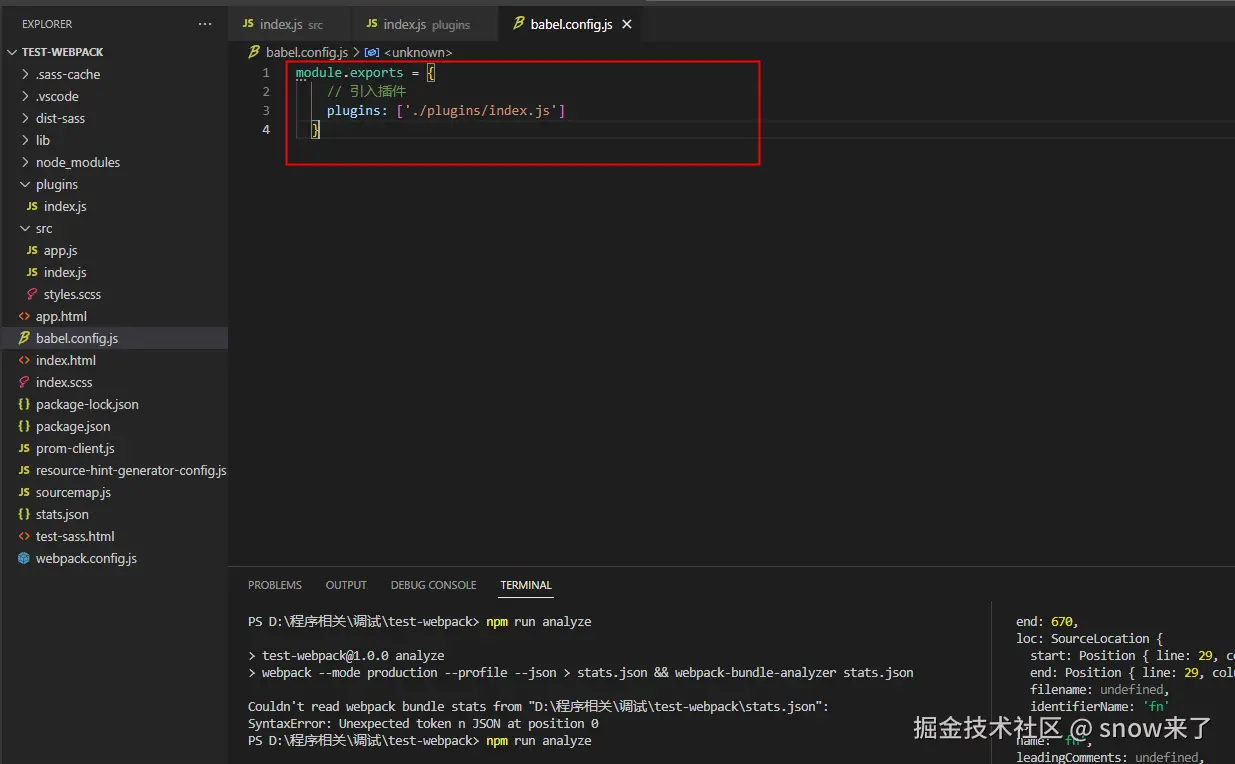
Task: Open the DEBUG CONSOLE panel tab
Action: point(433,585)
